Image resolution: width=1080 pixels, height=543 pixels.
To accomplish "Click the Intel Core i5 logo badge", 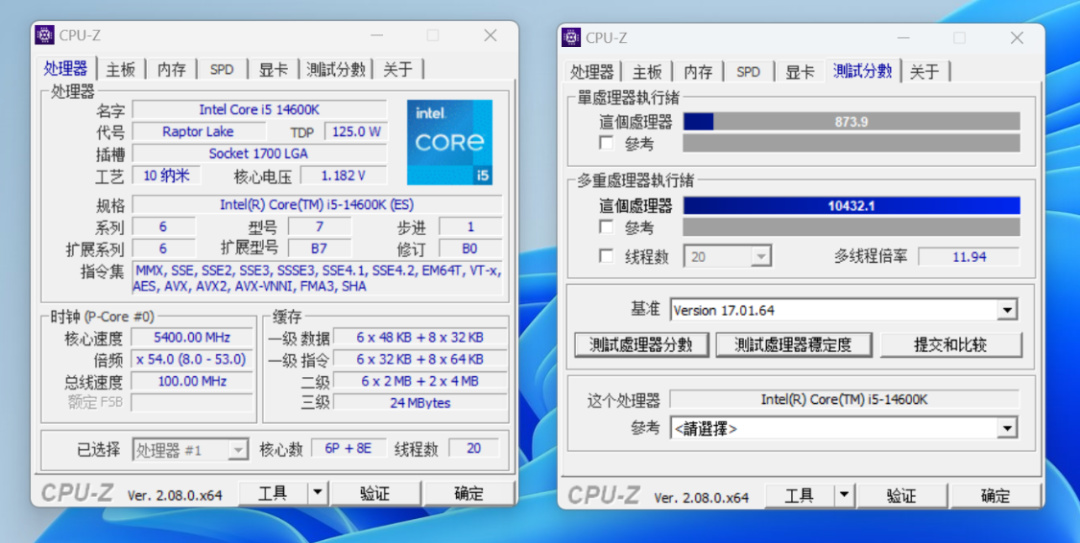I will (450, 142).
